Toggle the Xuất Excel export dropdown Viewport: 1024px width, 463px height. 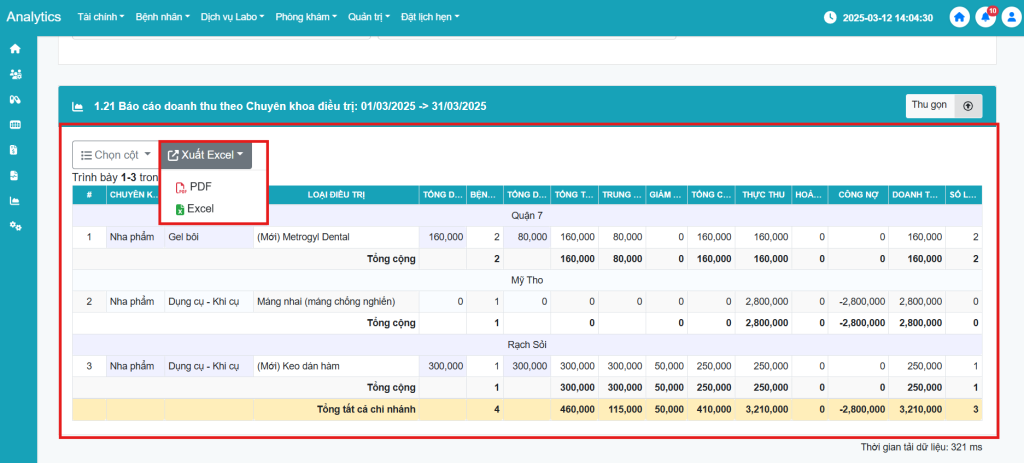(205, 155)
